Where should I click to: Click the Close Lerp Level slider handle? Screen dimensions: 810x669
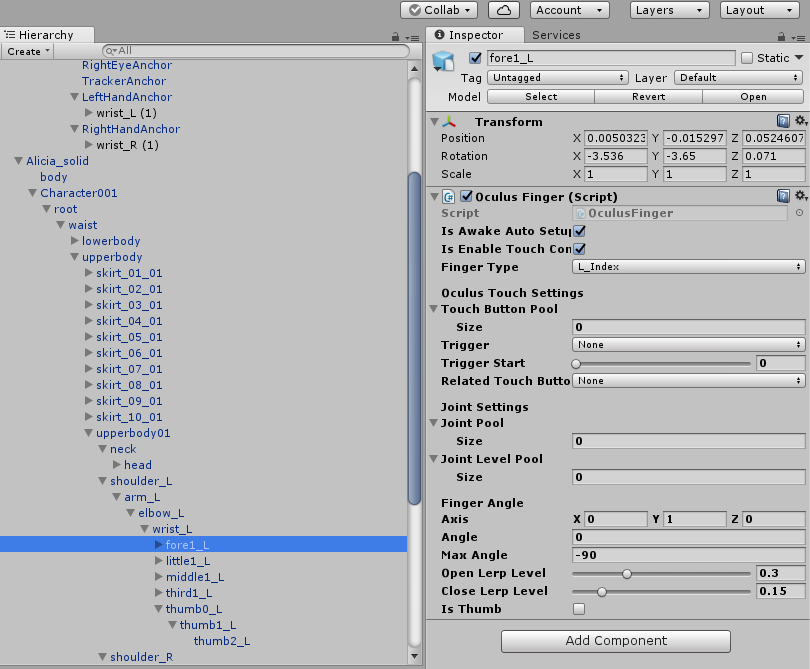pos(602,592)
